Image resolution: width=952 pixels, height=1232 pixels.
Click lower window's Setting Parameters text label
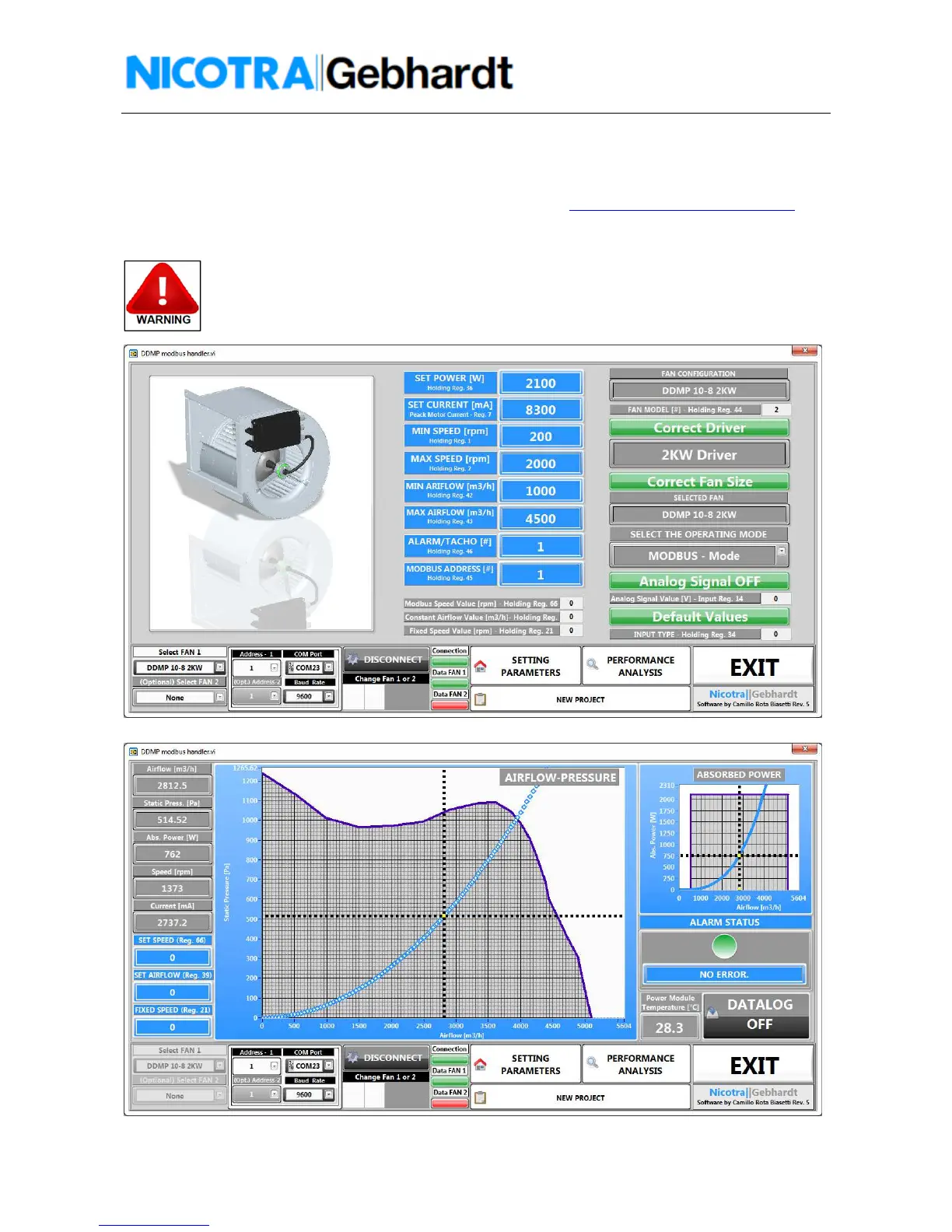530,1064
